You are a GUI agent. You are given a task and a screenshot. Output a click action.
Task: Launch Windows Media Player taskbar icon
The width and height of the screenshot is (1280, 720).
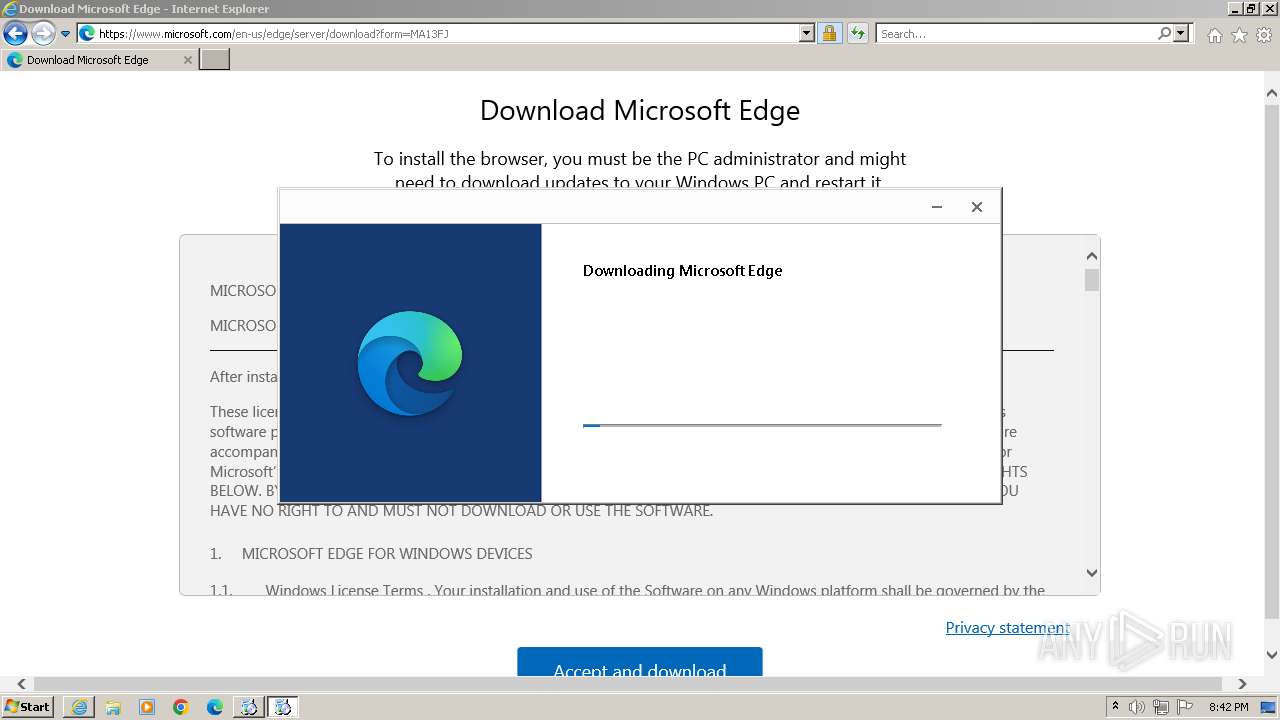147,707
